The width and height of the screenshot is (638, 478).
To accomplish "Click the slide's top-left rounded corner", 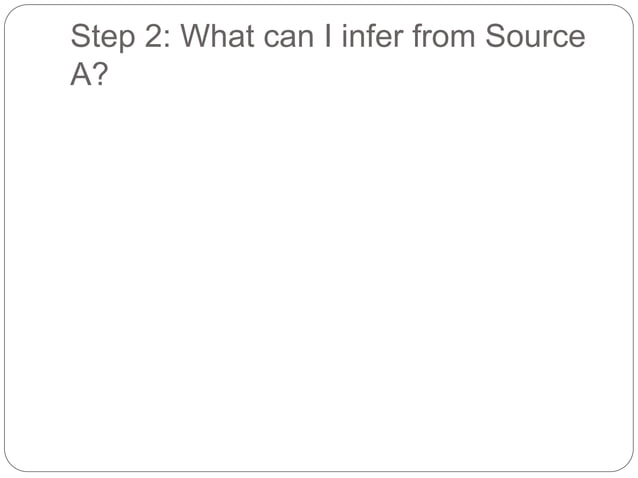I will [x=9, y=9].
